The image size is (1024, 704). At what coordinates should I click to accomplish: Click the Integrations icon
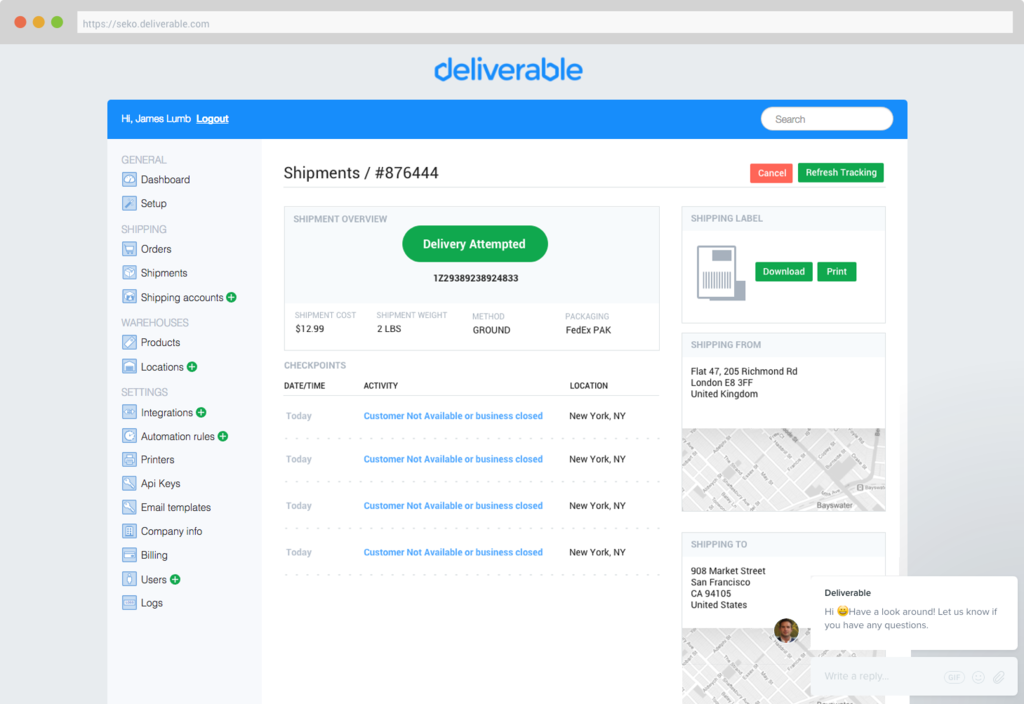[x=129, y=412]
